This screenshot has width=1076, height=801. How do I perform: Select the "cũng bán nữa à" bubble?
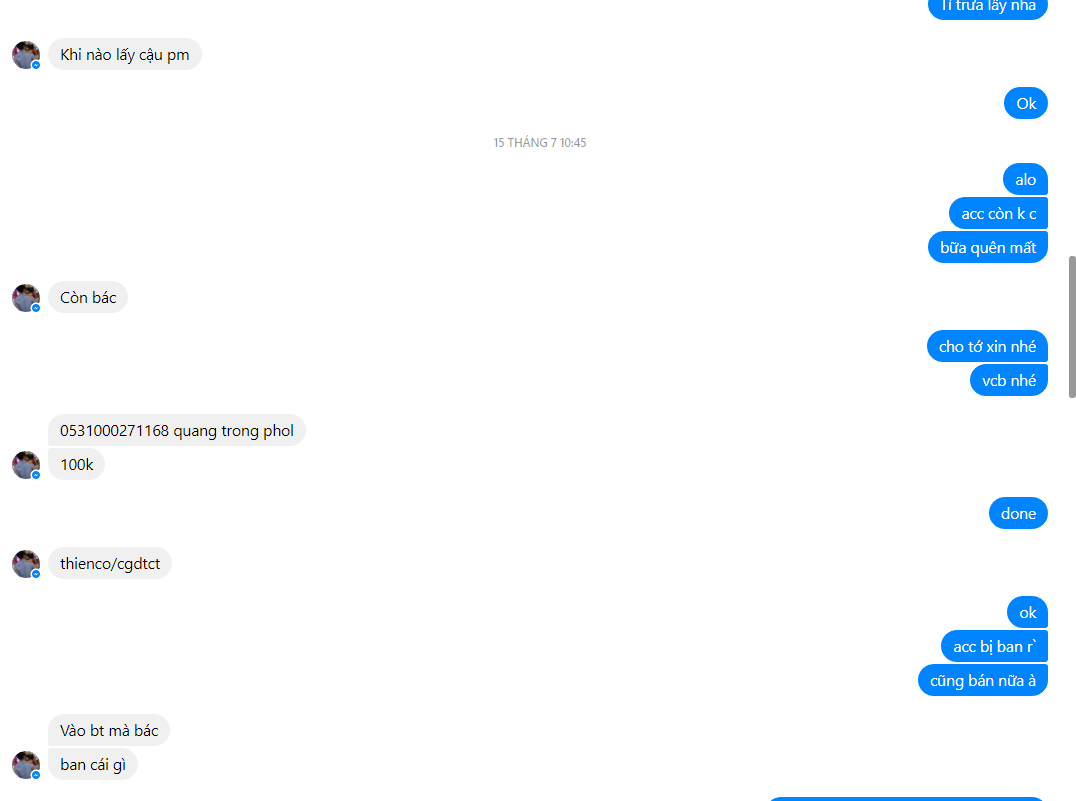[x=983, y=680]
